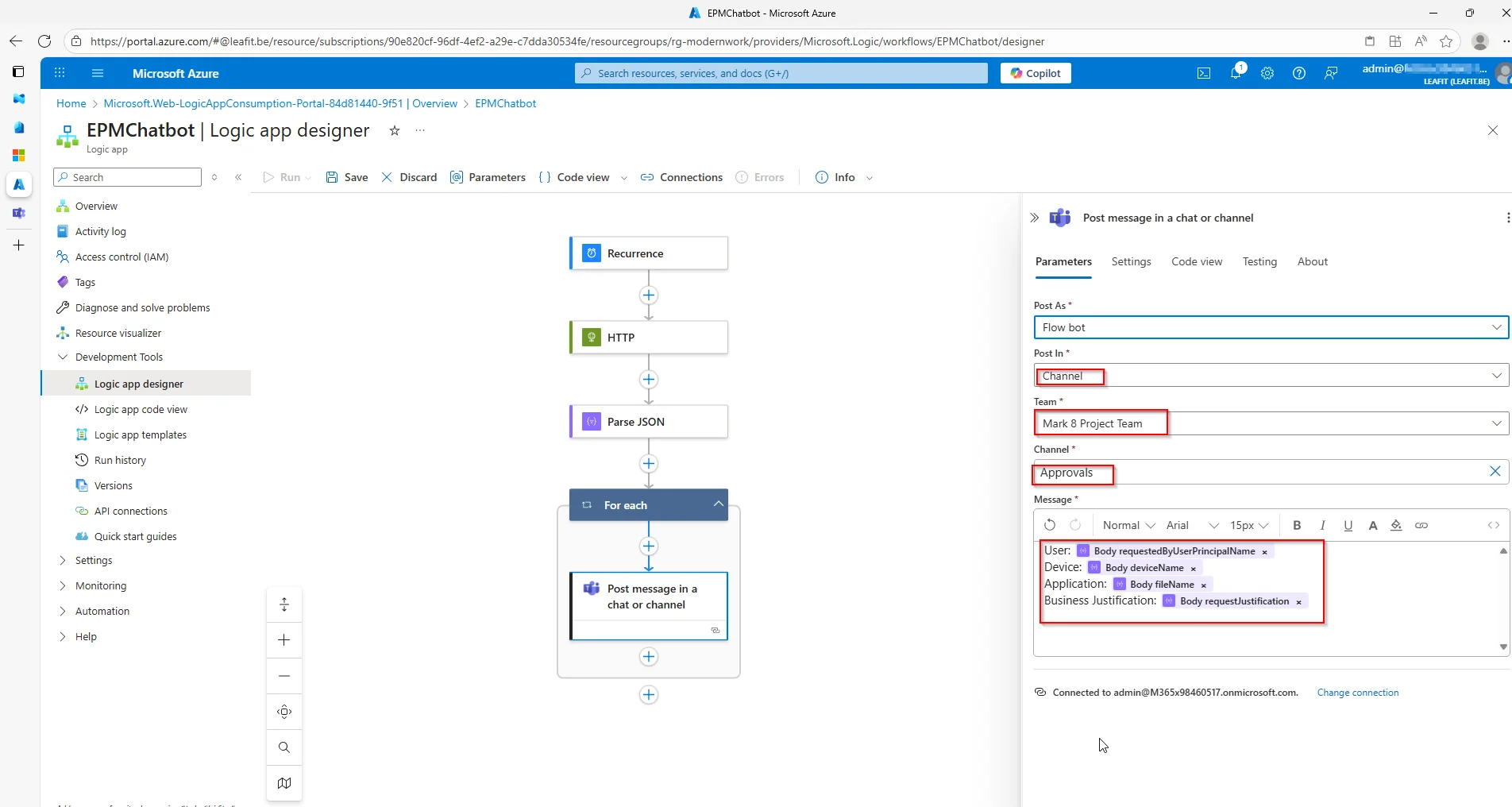This screenshot has width=1512, height=807.
Task: Expand Monitoring section in sidebar
Action: [63, 585]
